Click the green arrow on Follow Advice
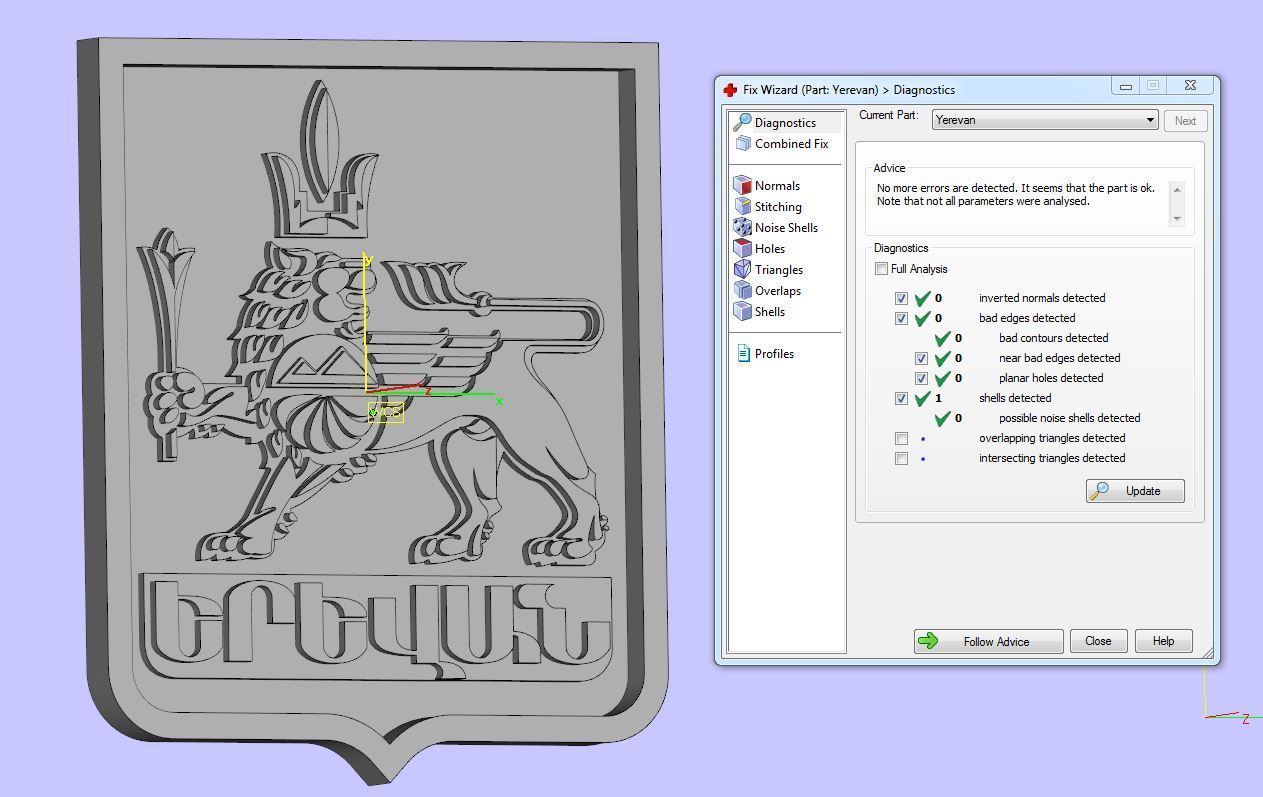Viewport: 1263px width, 797px height. 928,641
